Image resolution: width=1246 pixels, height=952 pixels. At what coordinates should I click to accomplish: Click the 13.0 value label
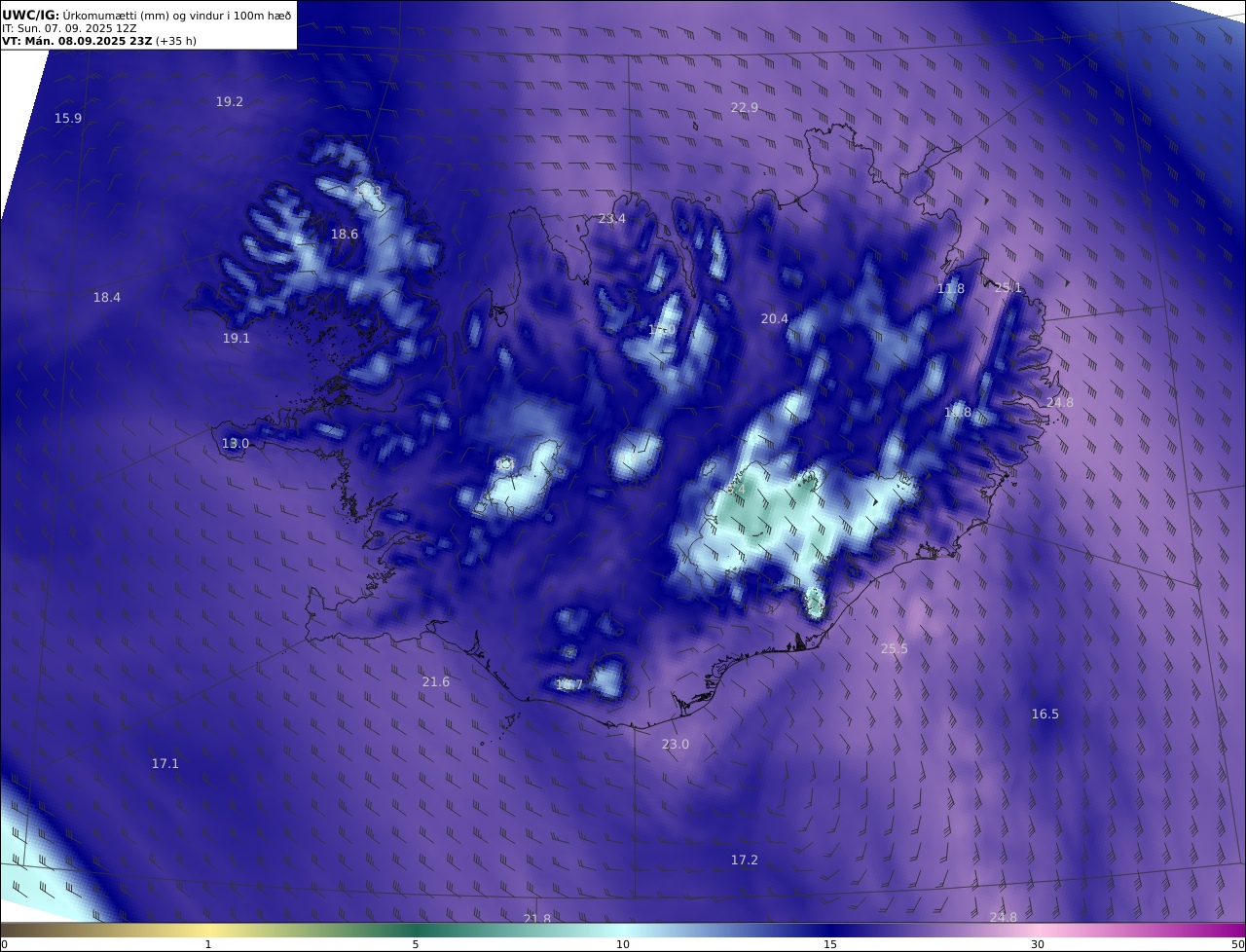pyautogui.click(x=236, y=444)
